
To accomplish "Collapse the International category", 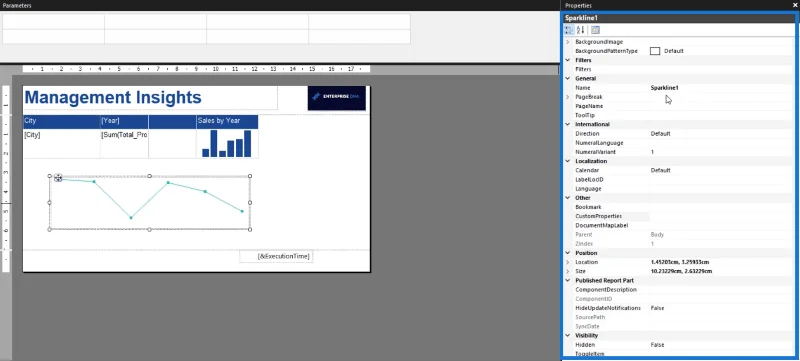I will (x=567, y=124).
